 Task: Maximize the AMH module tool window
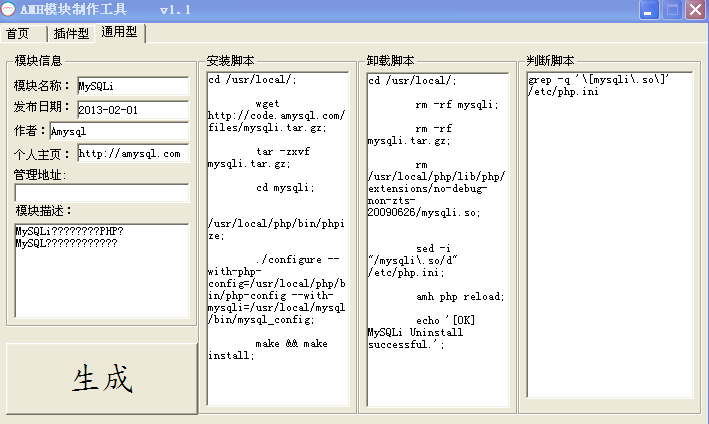pos(672,10)
